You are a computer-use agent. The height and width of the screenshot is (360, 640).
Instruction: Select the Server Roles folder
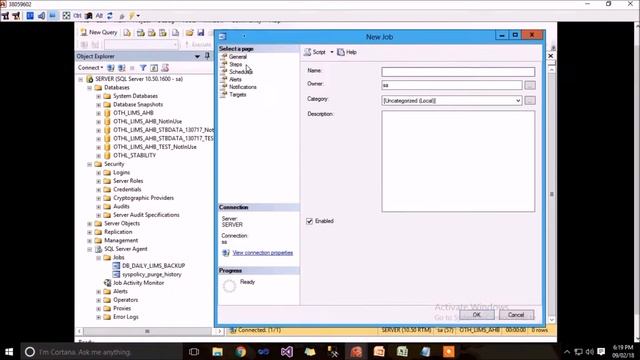tap(128, 181)
